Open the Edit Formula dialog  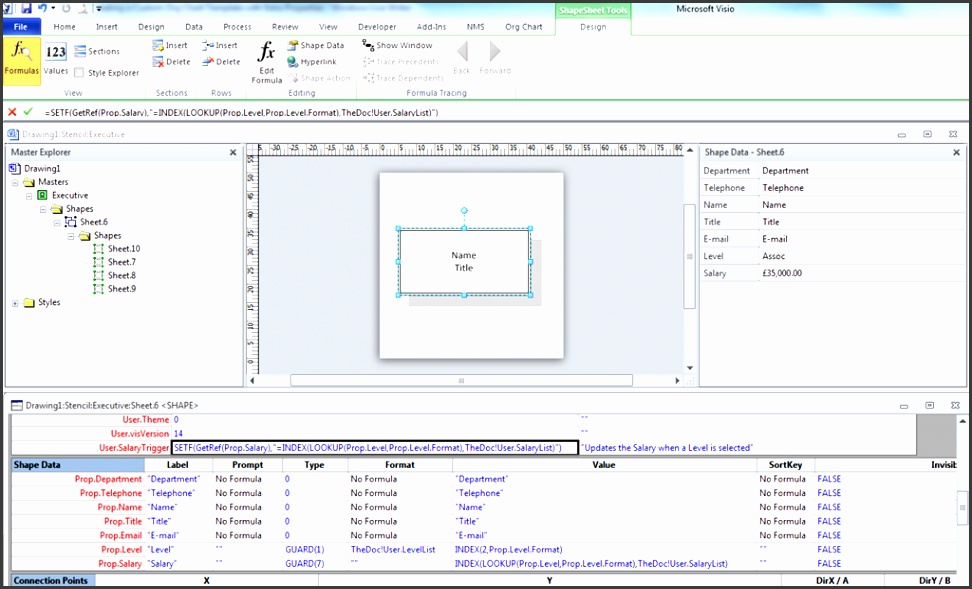tap(266, 62)
